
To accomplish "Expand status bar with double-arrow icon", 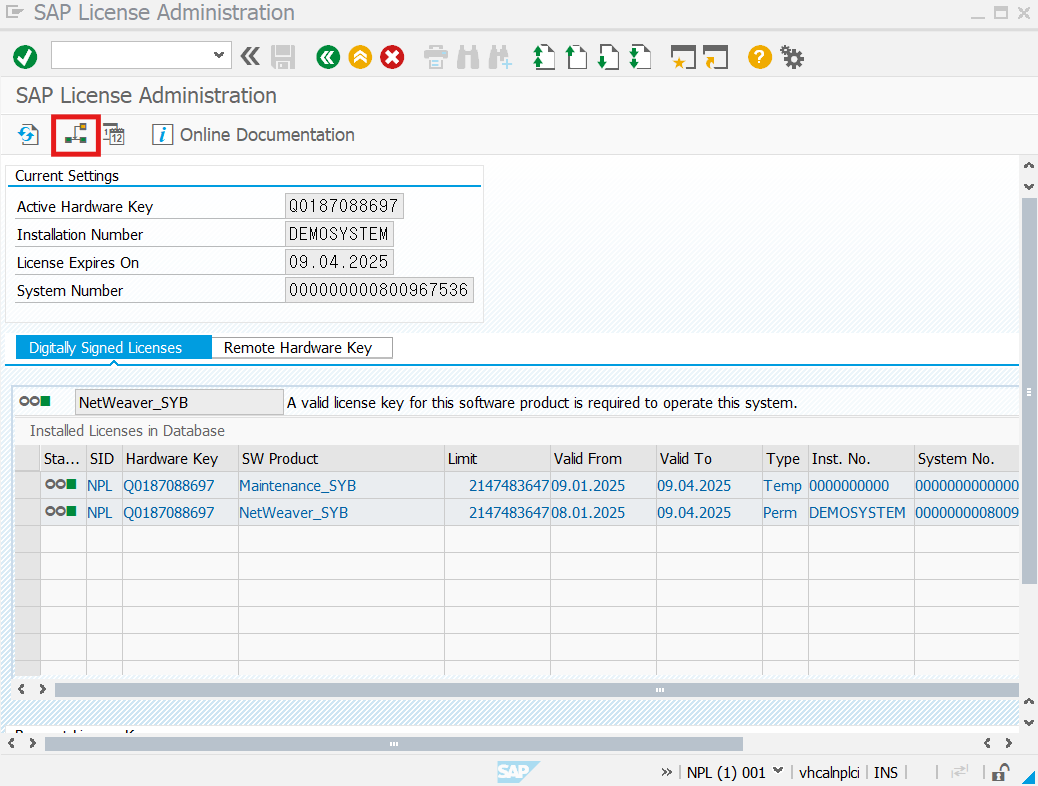I will pyautogui.click(x=666, y=772).
